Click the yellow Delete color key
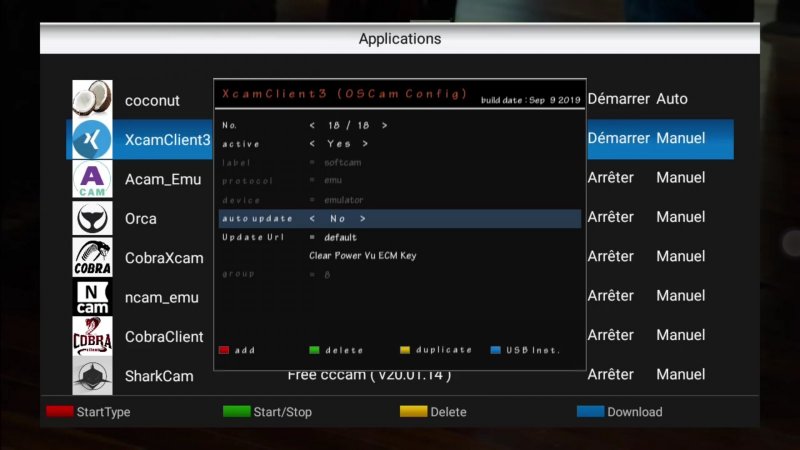This screenshot has height=450, width=800. (413, 411)
